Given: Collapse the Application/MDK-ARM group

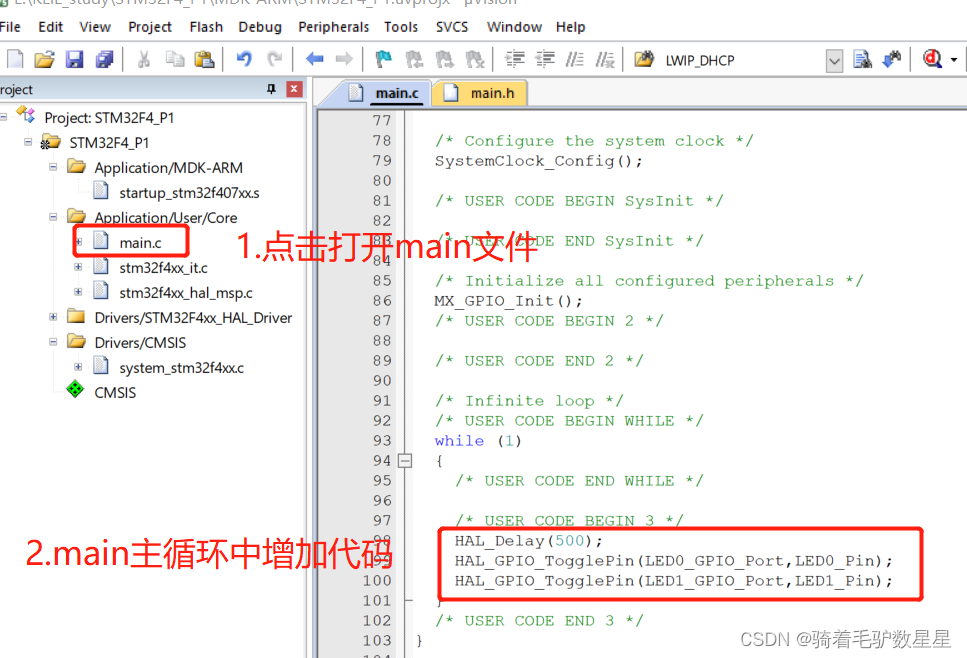Looking at the screenshot, I should [x=53, y=167].
